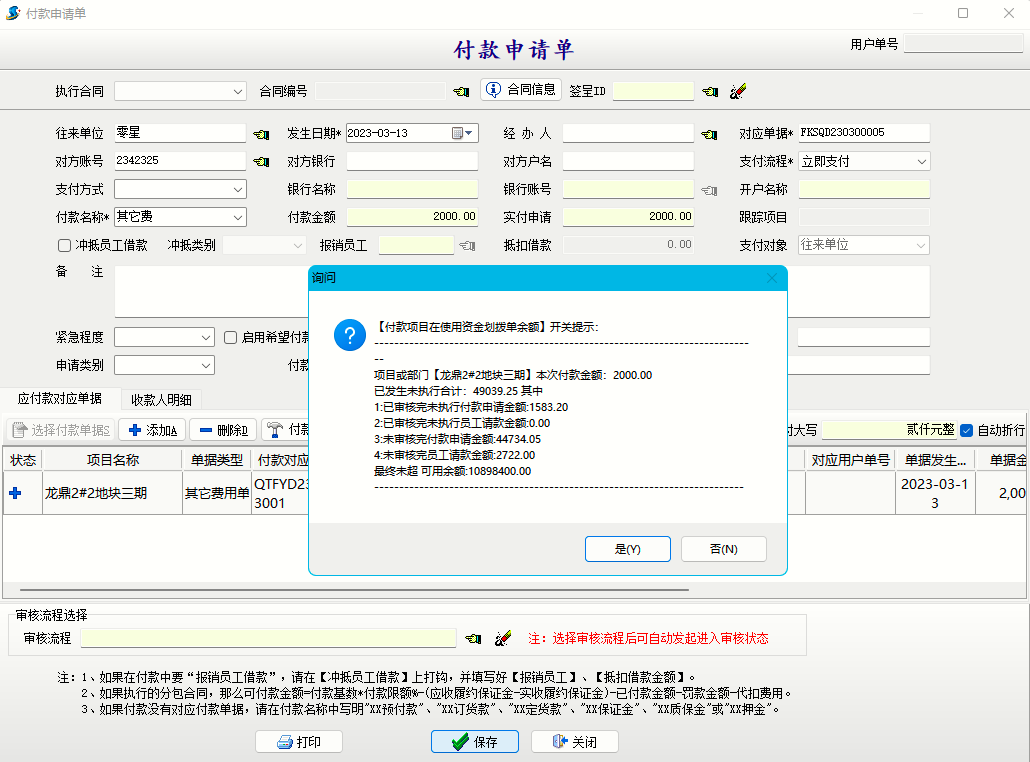Click the 对方银行 input field
This screenshot has height=762, width=1030.
click(412, 161)
